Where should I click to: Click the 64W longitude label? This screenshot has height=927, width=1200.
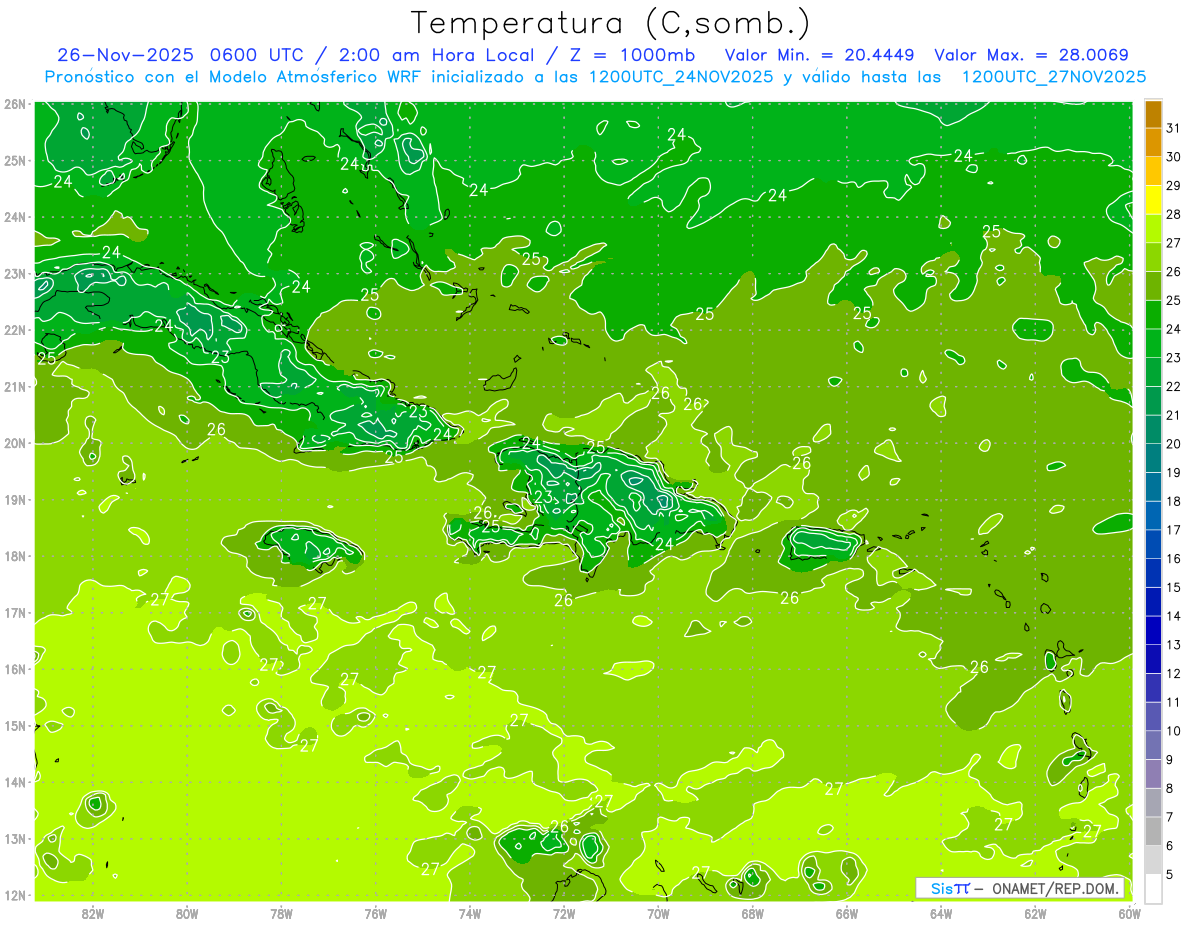click(x=941, y=913)
